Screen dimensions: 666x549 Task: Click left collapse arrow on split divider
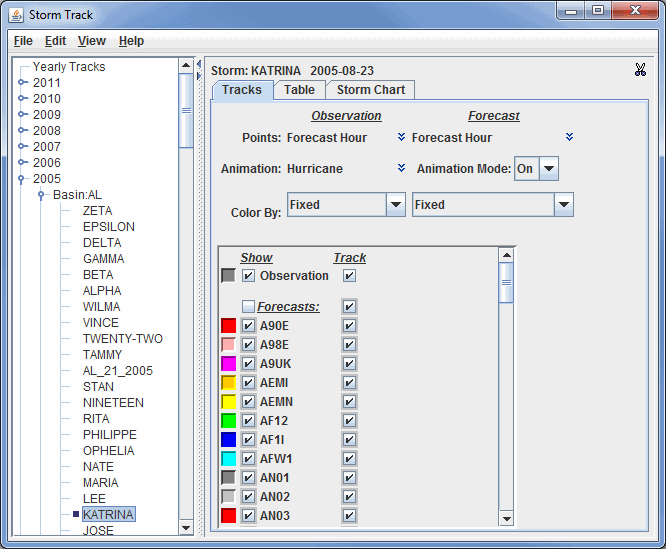[x=198, y=65]
